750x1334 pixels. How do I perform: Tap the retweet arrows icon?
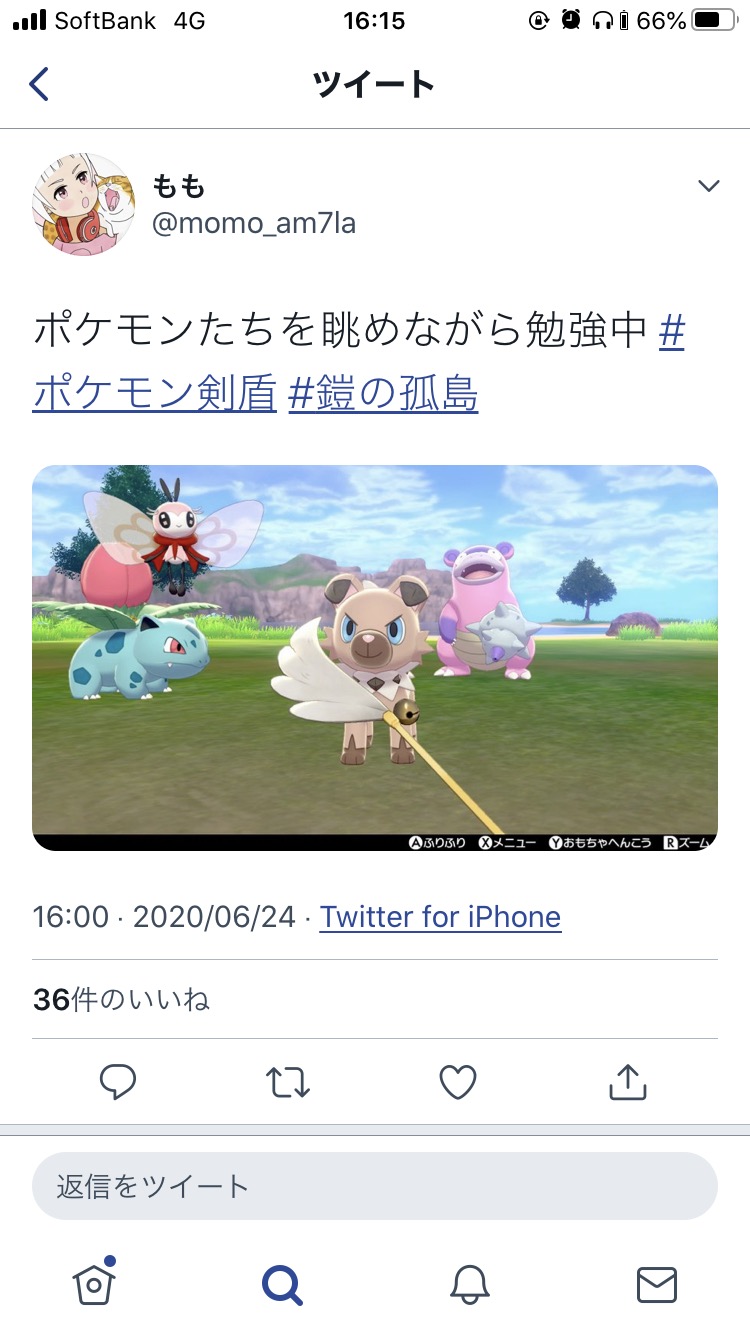(x=288, y=1081)
